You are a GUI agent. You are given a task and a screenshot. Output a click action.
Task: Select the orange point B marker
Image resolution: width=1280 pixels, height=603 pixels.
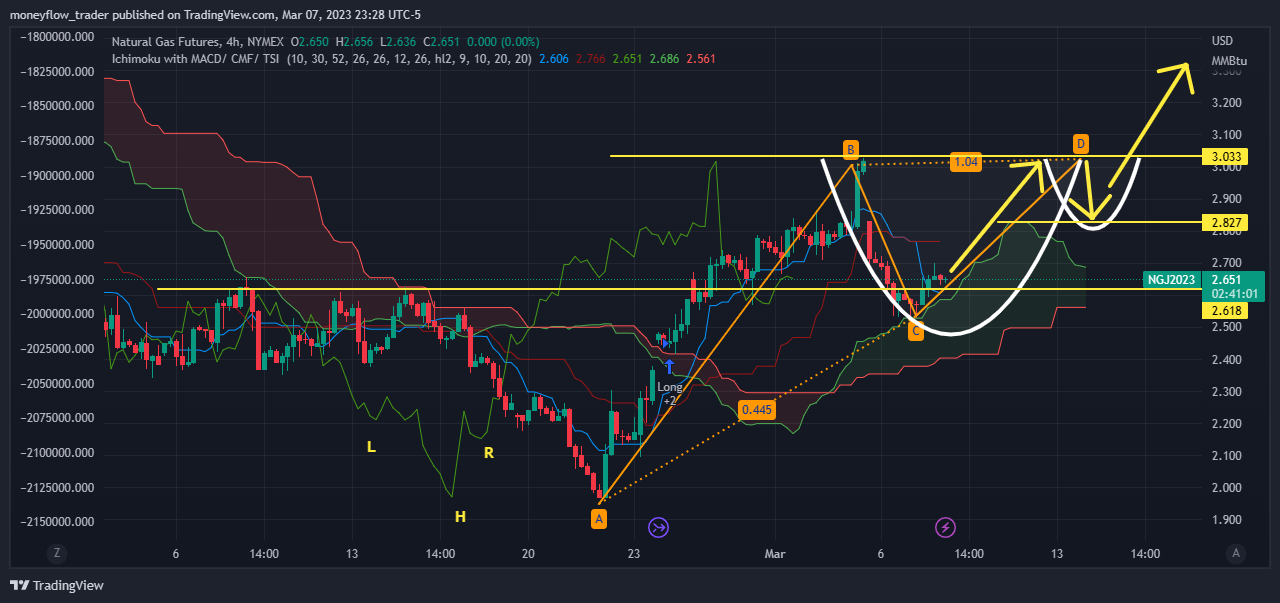pyautogui.click(x=850, y=150)
